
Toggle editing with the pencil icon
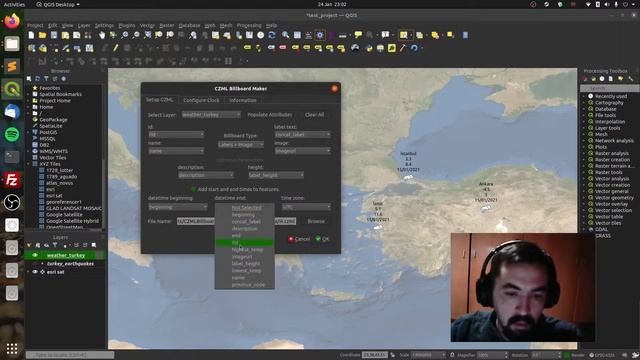click(116, 48)
